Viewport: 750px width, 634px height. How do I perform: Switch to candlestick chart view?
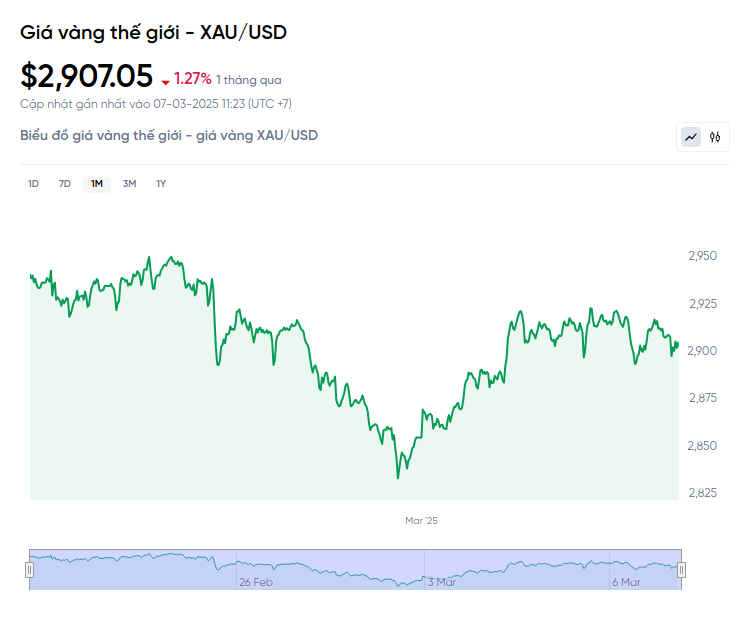coord(715,137)
